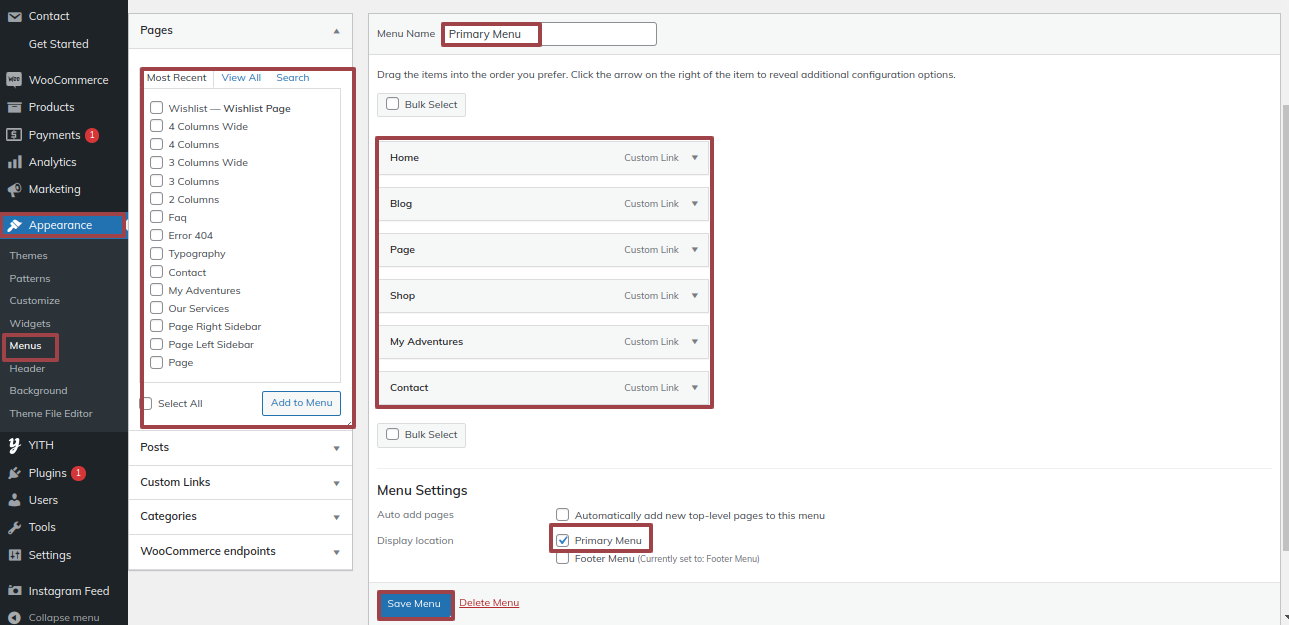Image resolution: width=1289 pixels, height=625 pixels.
Task: Uncheck the Primary Menu display location
Action: point(563,541)
